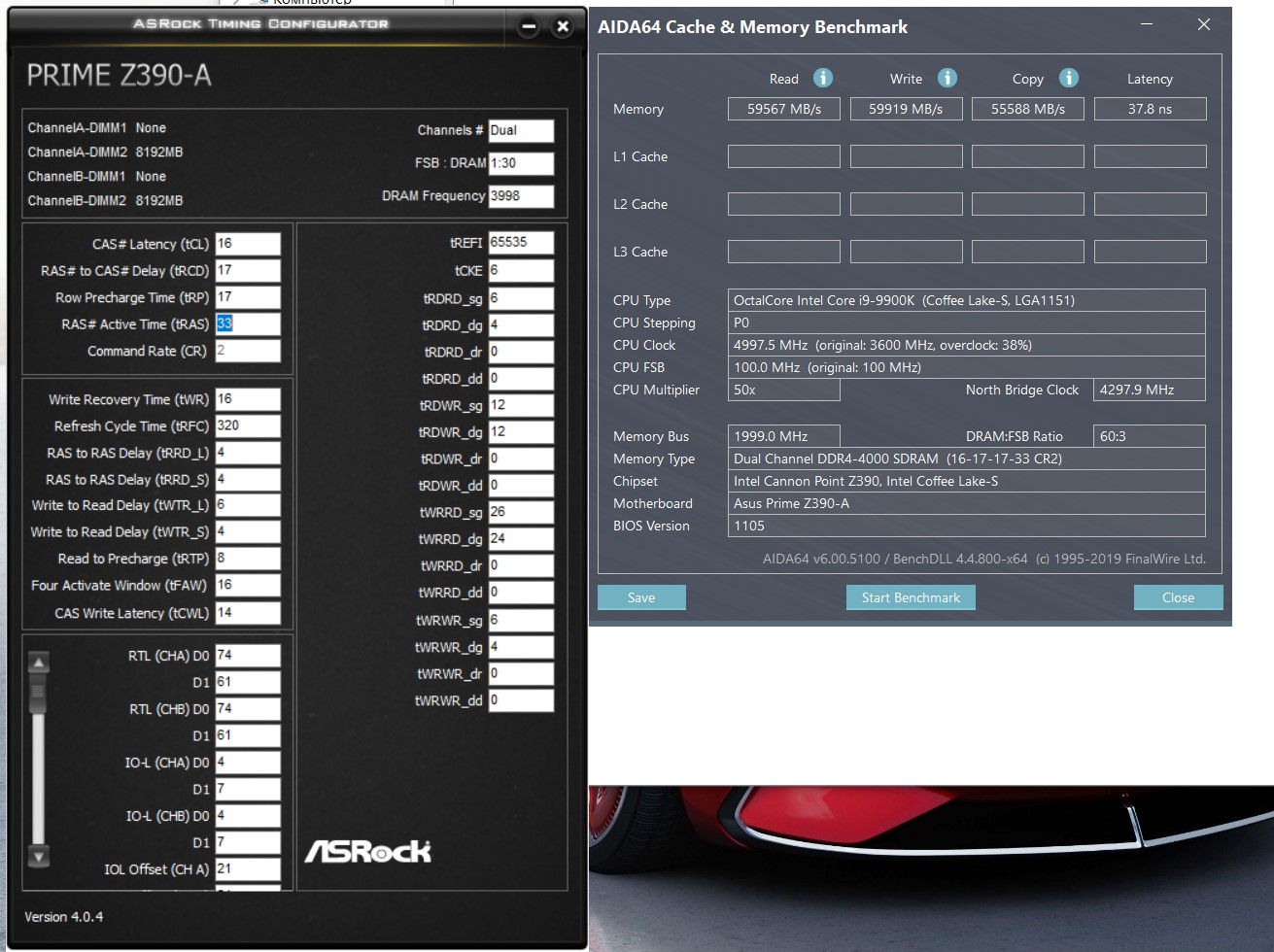Click the Memory Type value Dual Channel DDR4-4000

(x=966, y=459)
